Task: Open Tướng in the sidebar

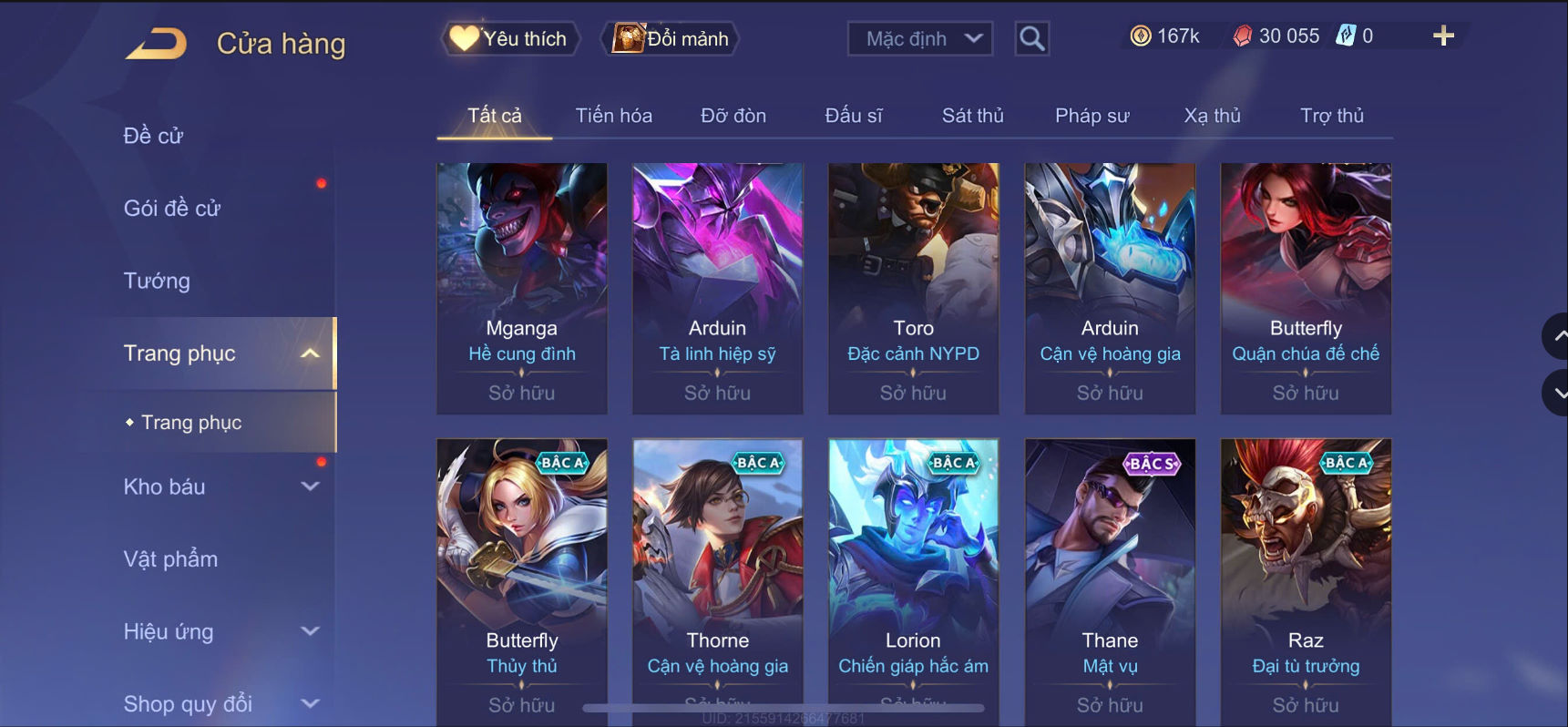Action: tap(157, 281)
